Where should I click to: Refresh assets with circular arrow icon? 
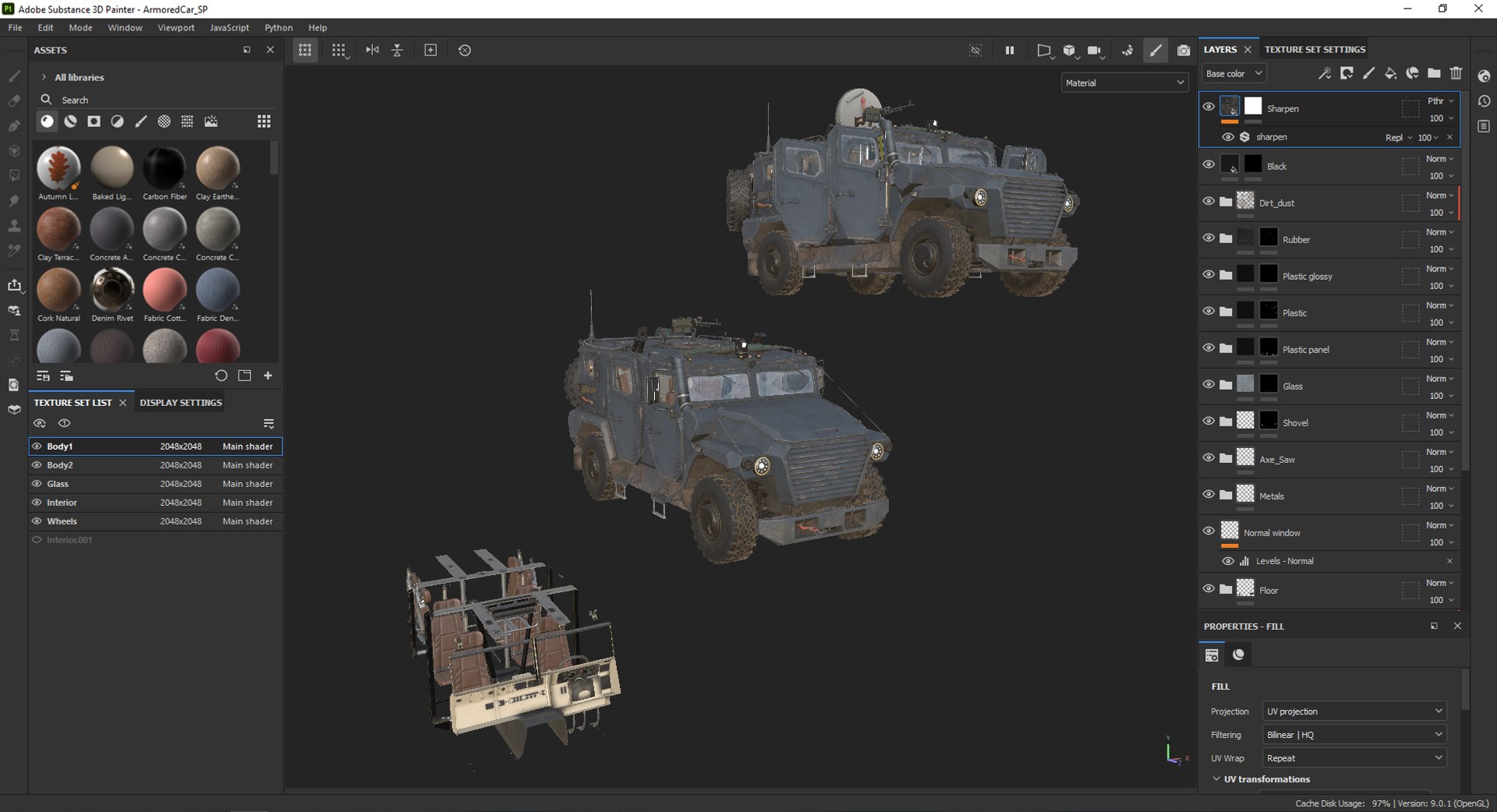click(x=221, y=376)
